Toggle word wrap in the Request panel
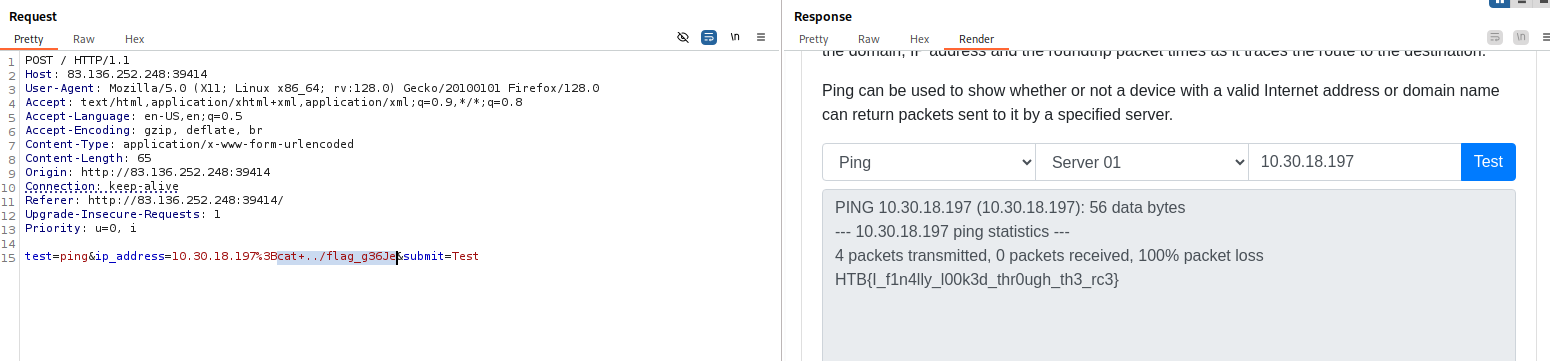Screen dimensions: 1550x361 tap(709, 37)
